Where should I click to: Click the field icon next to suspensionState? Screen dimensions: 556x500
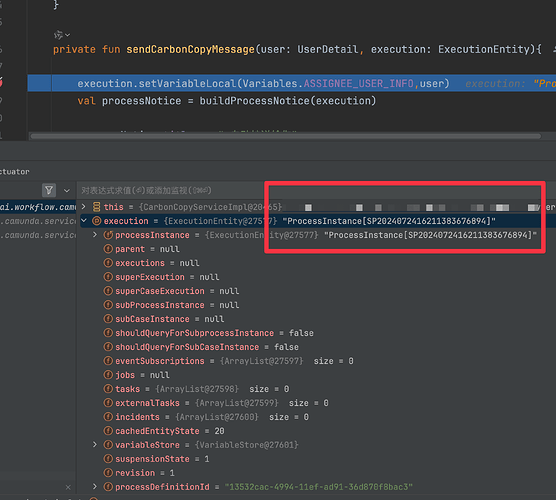(x=108, y=459)
